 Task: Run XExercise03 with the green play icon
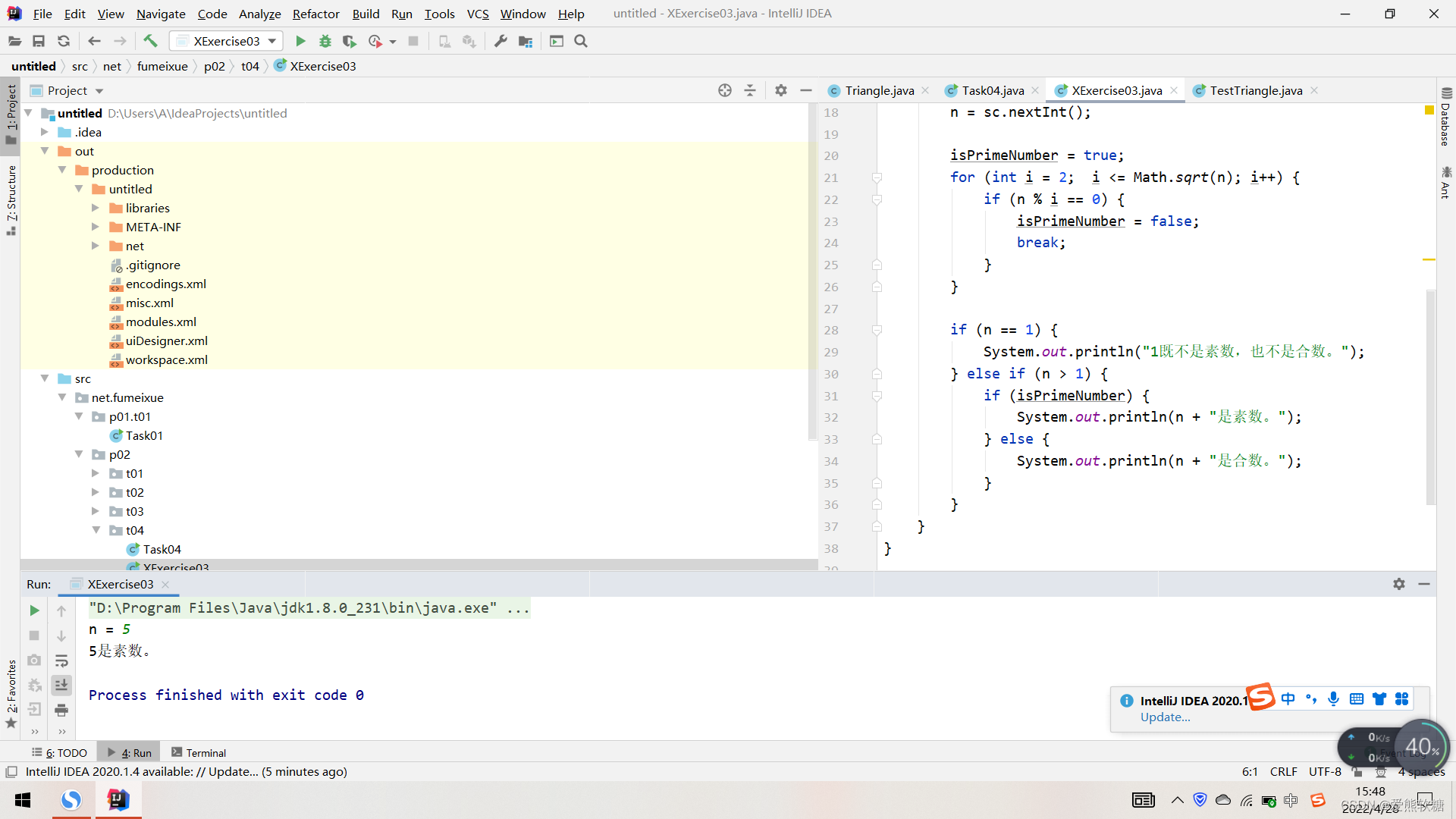(x=300, y=41)
